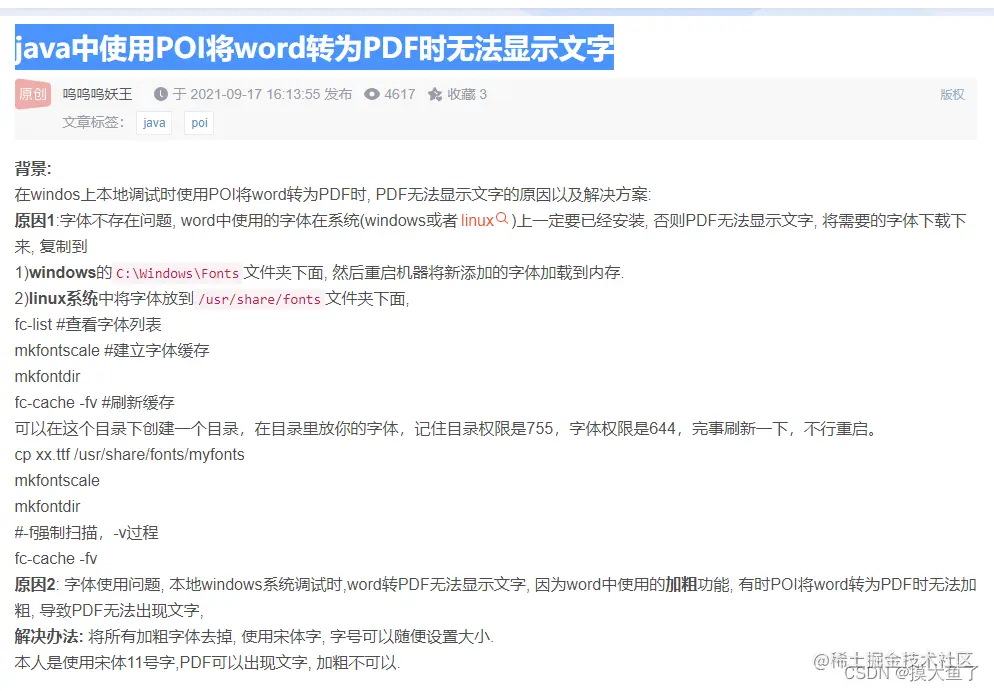Screen dimensions: 994x691
Task: Click the bold 原因2 label
Action: [35, 584]
